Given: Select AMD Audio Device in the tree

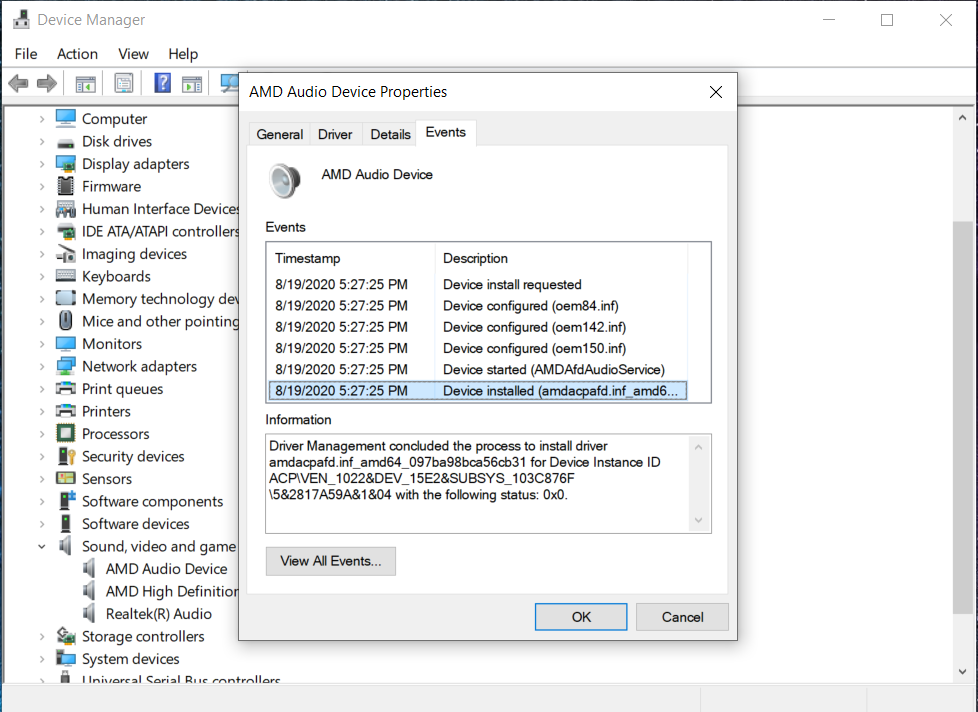Looking at the screenshot, I should pyautogui.click(x=166, y=569).
